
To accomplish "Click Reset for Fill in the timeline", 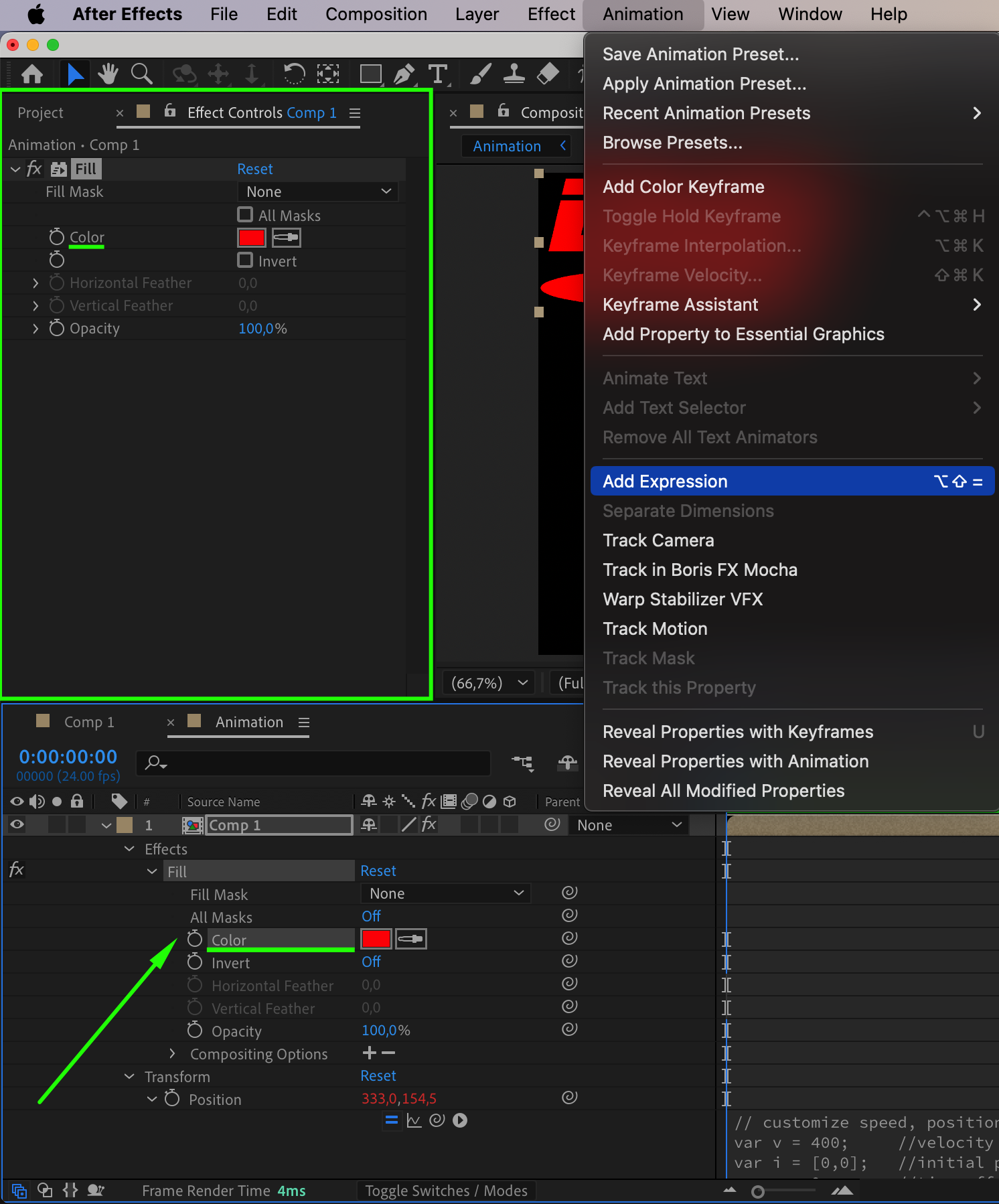I will [x=378, y=871].
